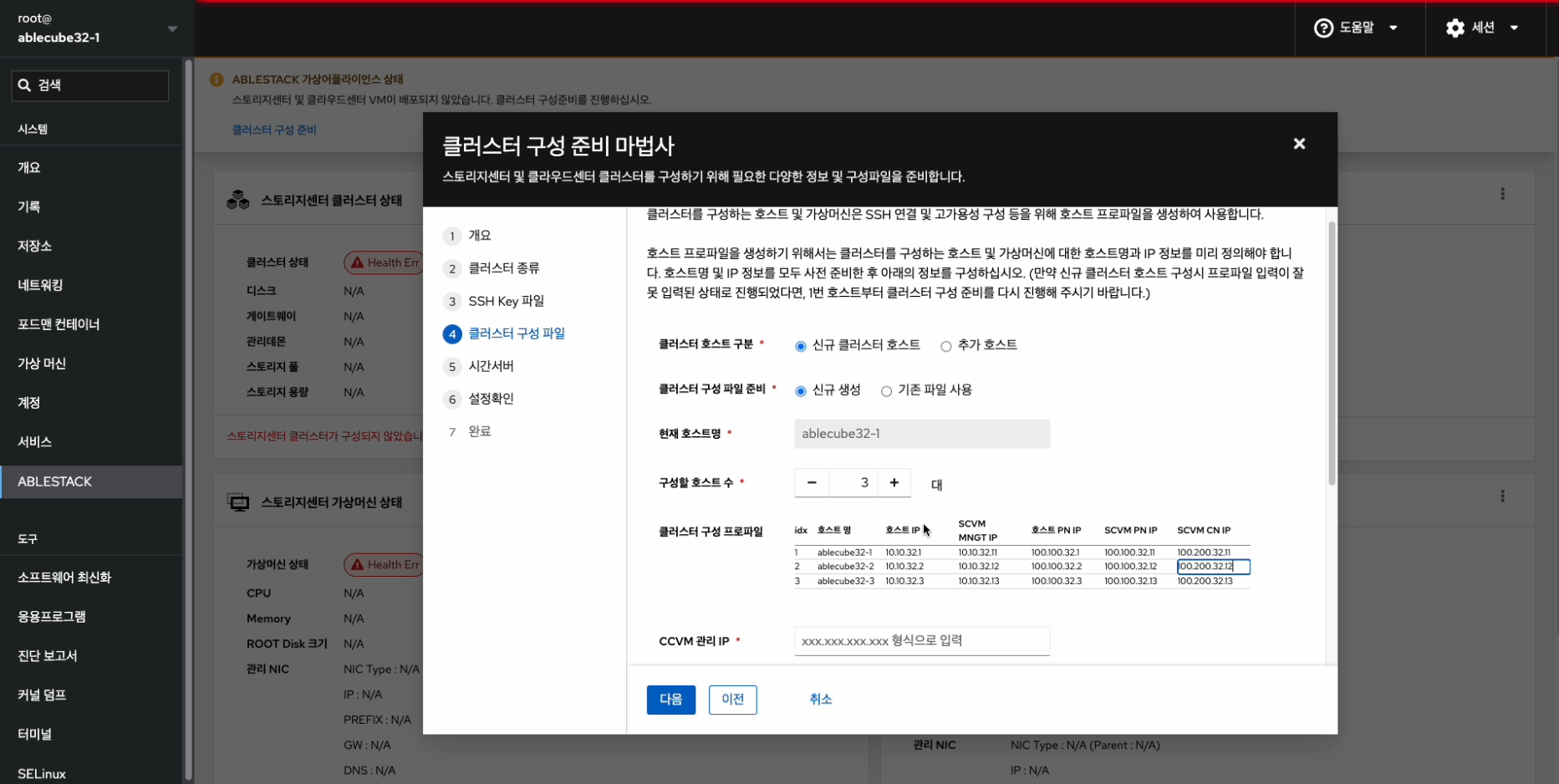Select the new cluster host radio button
The width and height of the screenshot is (1559, 784).
click(801, 346)
